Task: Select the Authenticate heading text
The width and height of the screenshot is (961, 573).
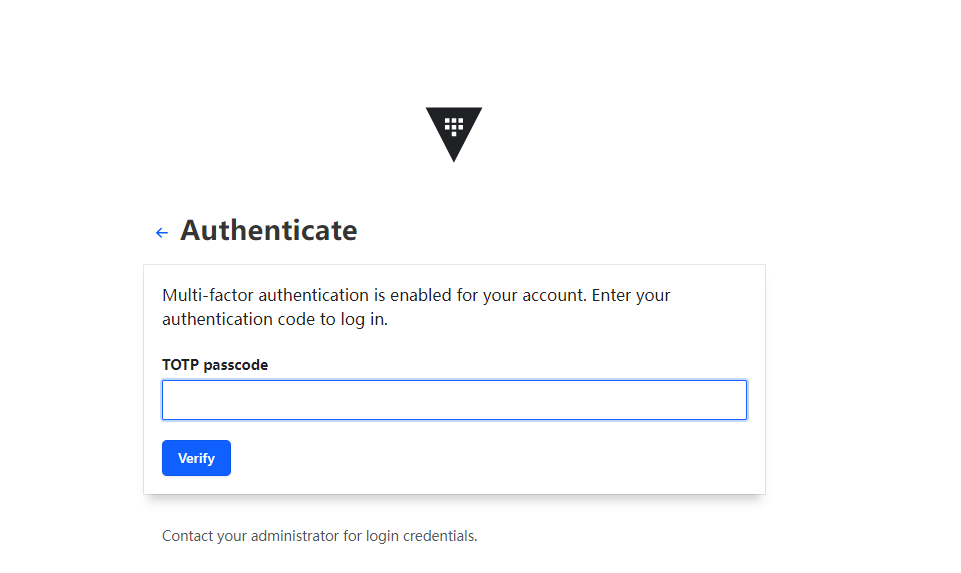Action: tap(268, 230)
